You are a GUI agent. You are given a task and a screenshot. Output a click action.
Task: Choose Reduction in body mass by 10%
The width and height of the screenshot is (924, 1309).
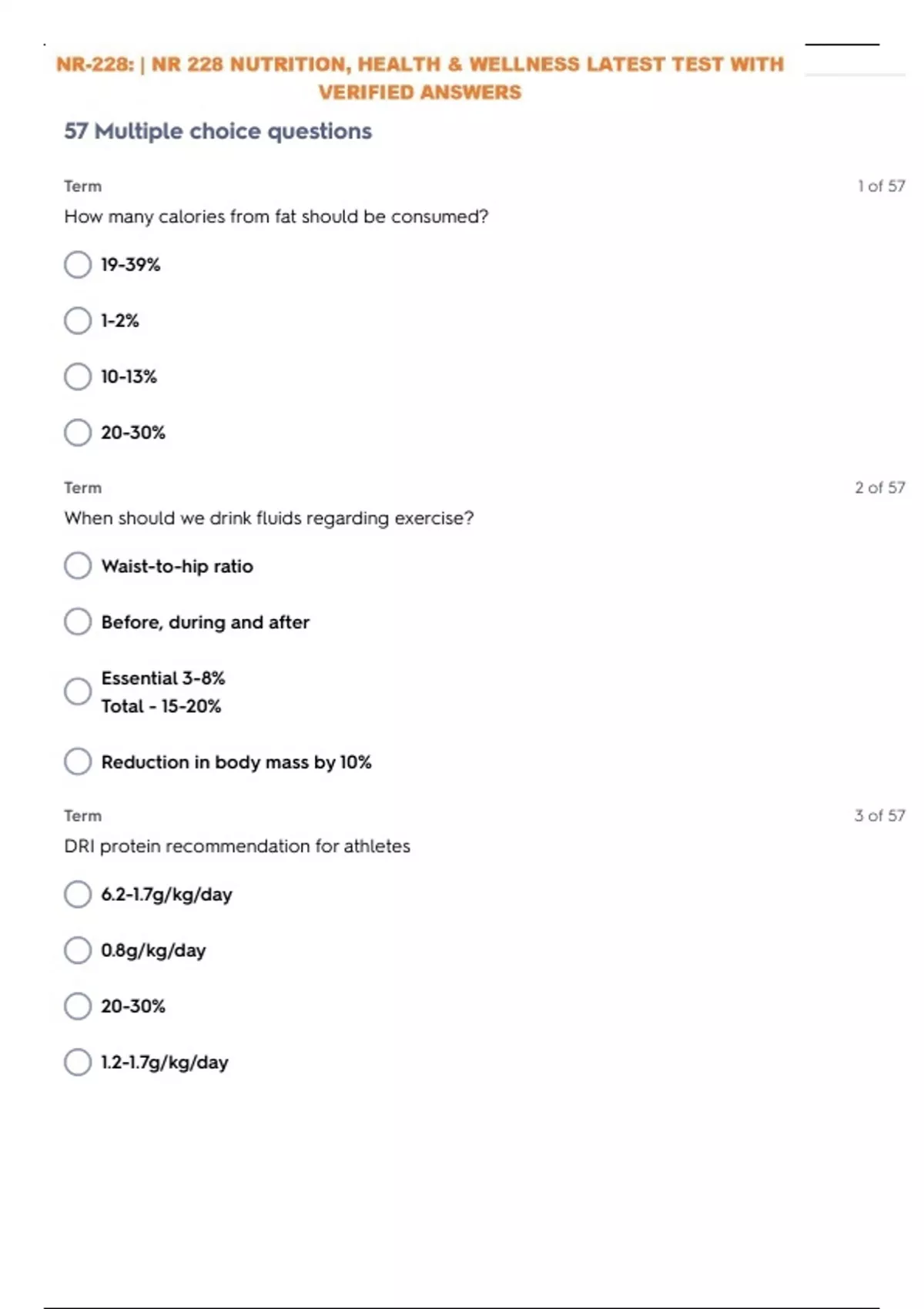click(x=78, y=762)
